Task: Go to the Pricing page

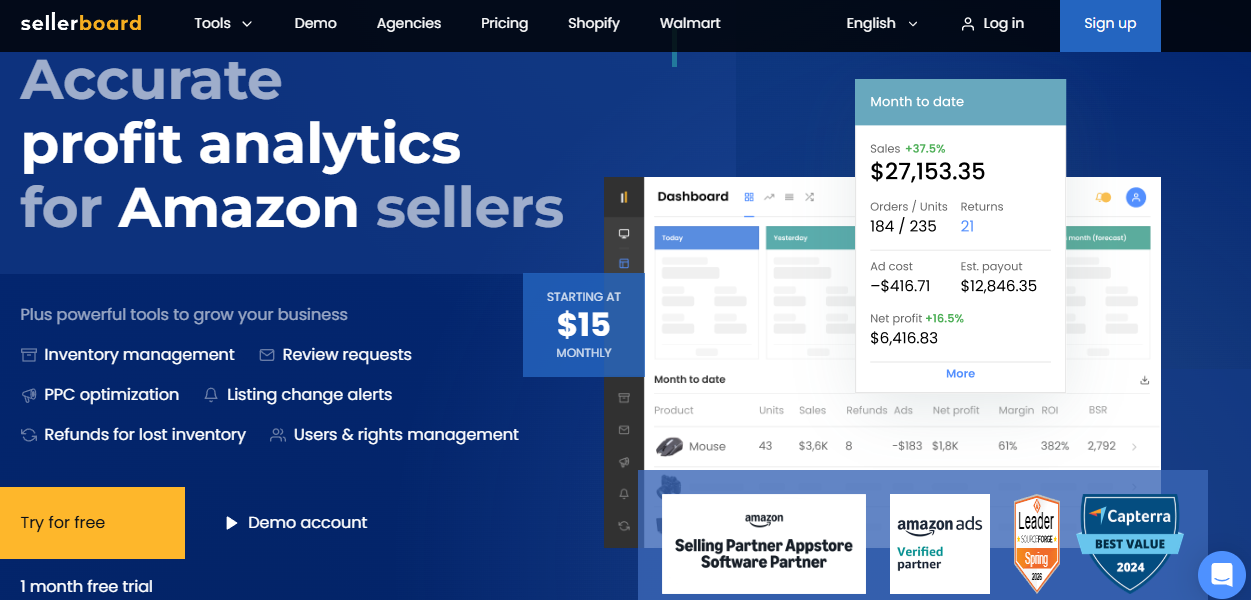Action: [504, 23]
